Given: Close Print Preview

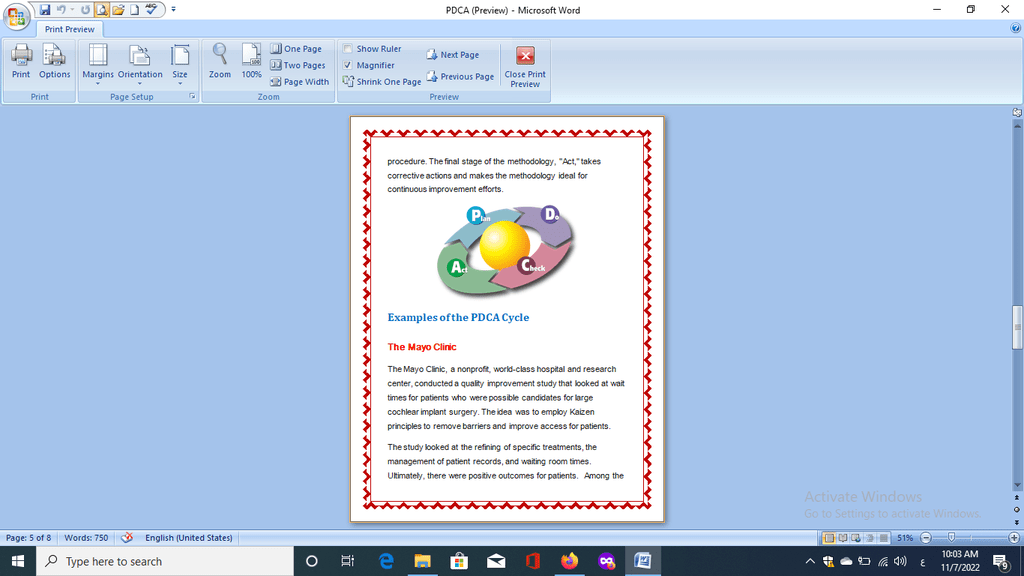Looking at the screenshot, I should click(x=525, y=66).
